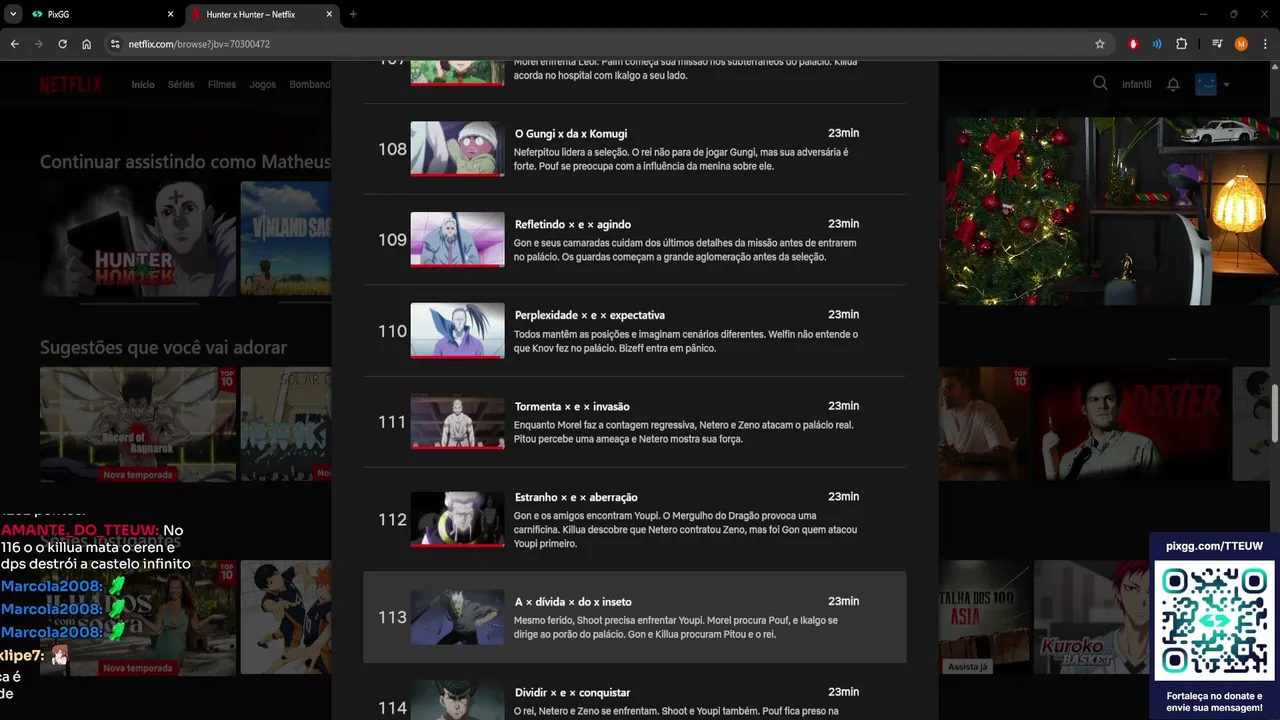Screen dimensions: 1280x720
Task: Add a new browser tab
Action: coord(353,14)
